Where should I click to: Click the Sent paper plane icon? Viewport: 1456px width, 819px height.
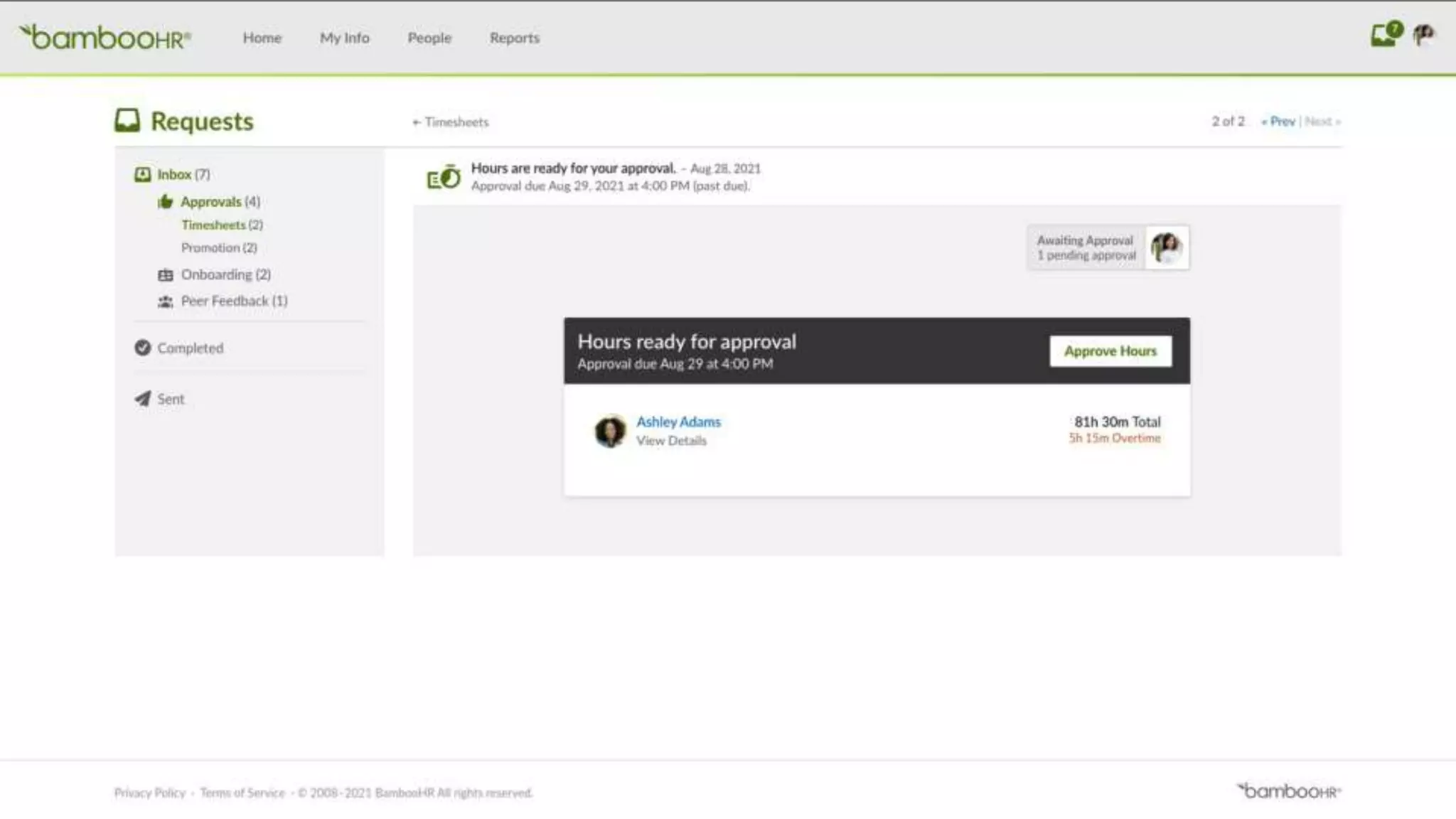[143, 399]
